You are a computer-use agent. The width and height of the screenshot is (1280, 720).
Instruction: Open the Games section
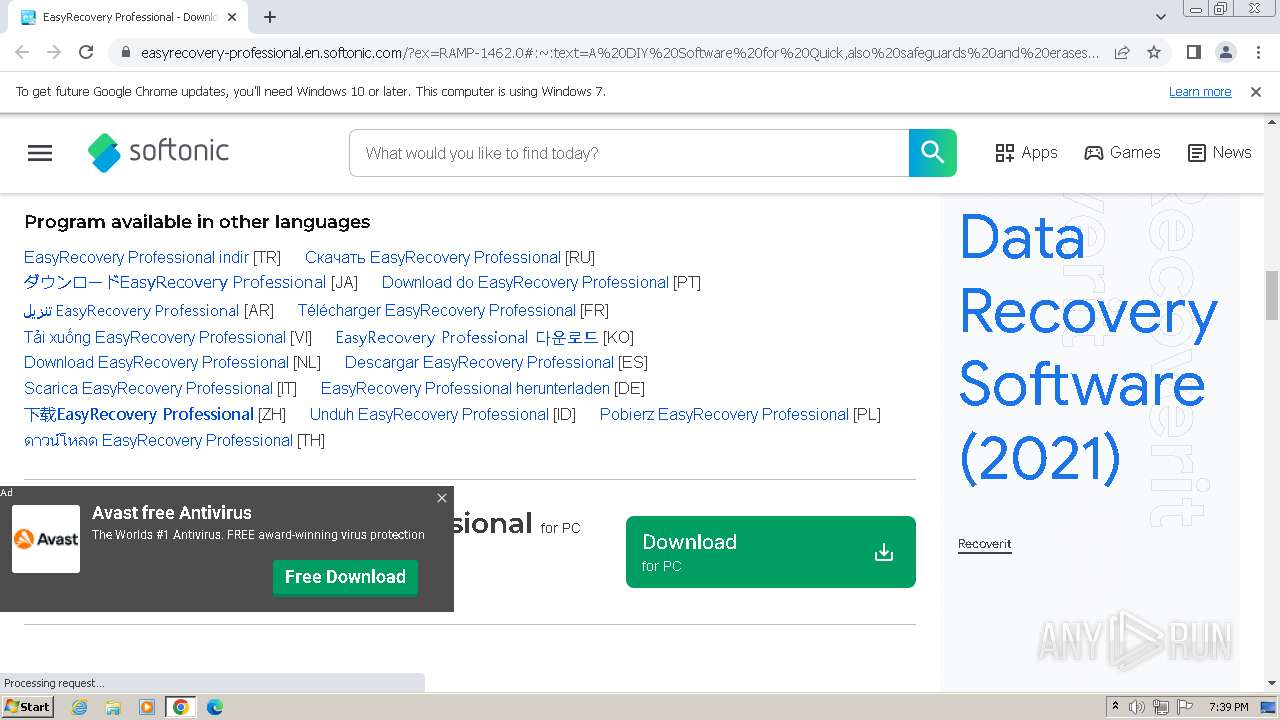coord(1122,153)
